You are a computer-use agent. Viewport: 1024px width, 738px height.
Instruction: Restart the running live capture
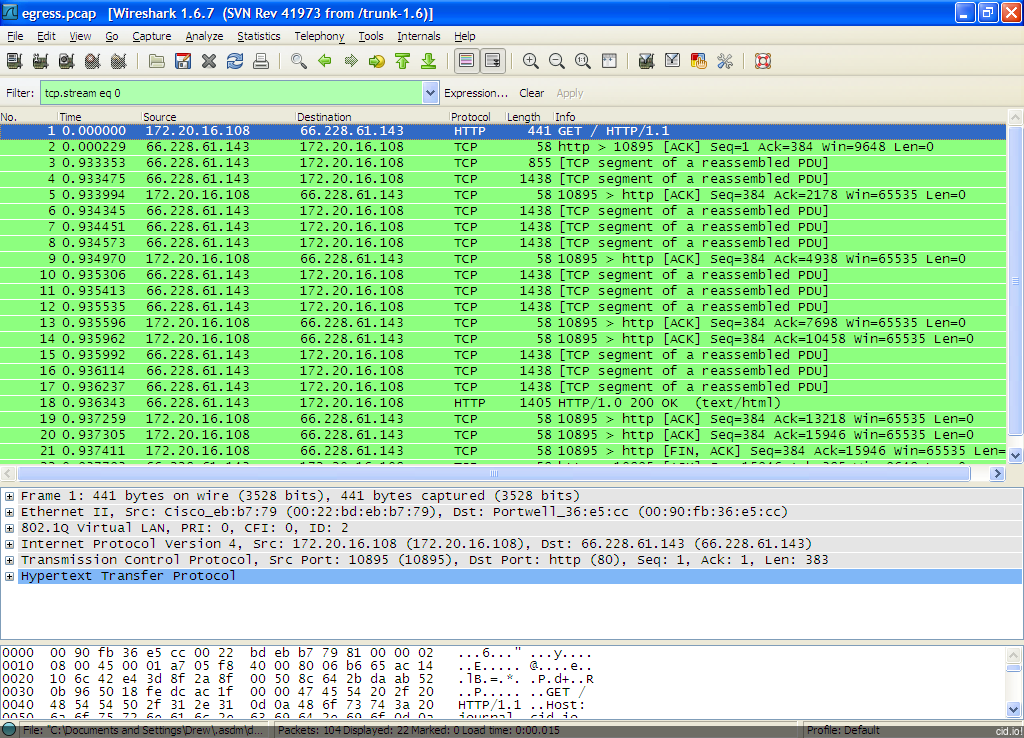pyautogui.click(x=119, y=61)
